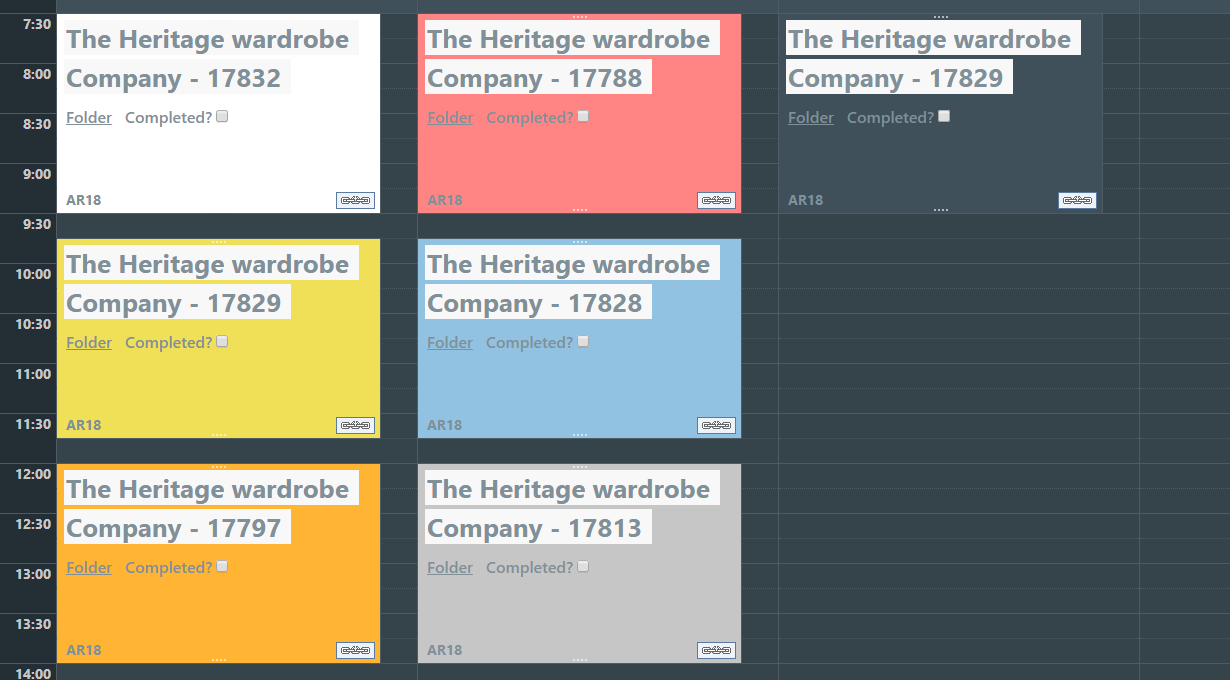Click AR18 on the yellow 17829 card
Viewport: 1230px width, 680px height.
tap(84, 425)
